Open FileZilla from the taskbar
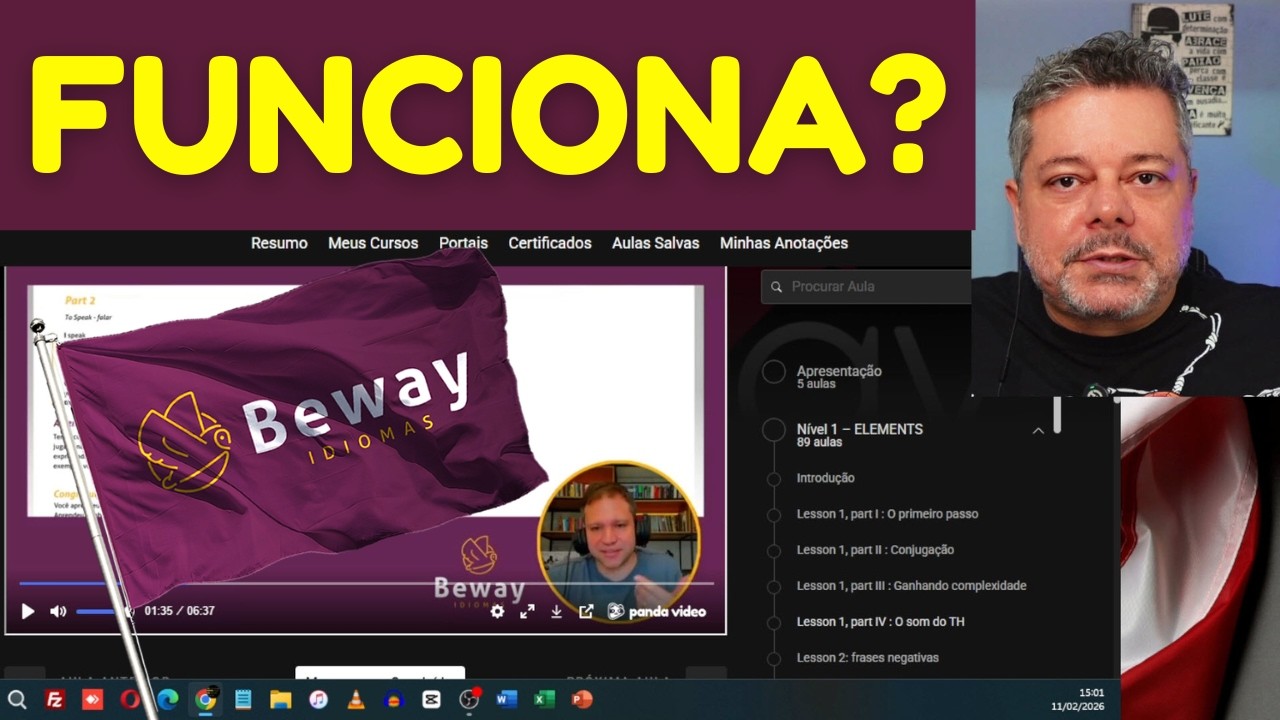The width and height of the screenshot is (1280, 720). click(55, 699)
